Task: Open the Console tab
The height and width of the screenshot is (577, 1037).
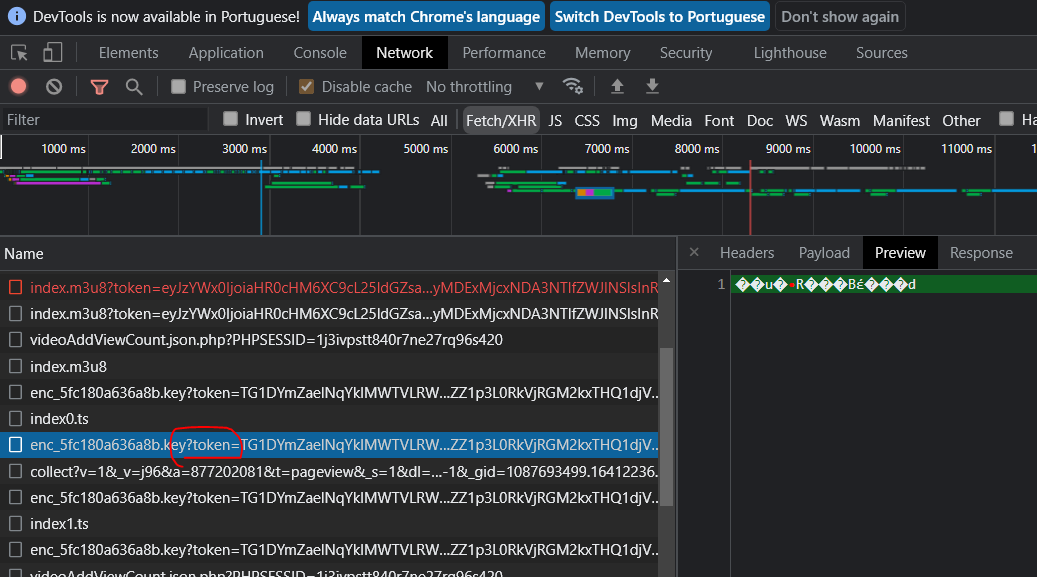Action: pyautogui.click(x=320, y=53)
